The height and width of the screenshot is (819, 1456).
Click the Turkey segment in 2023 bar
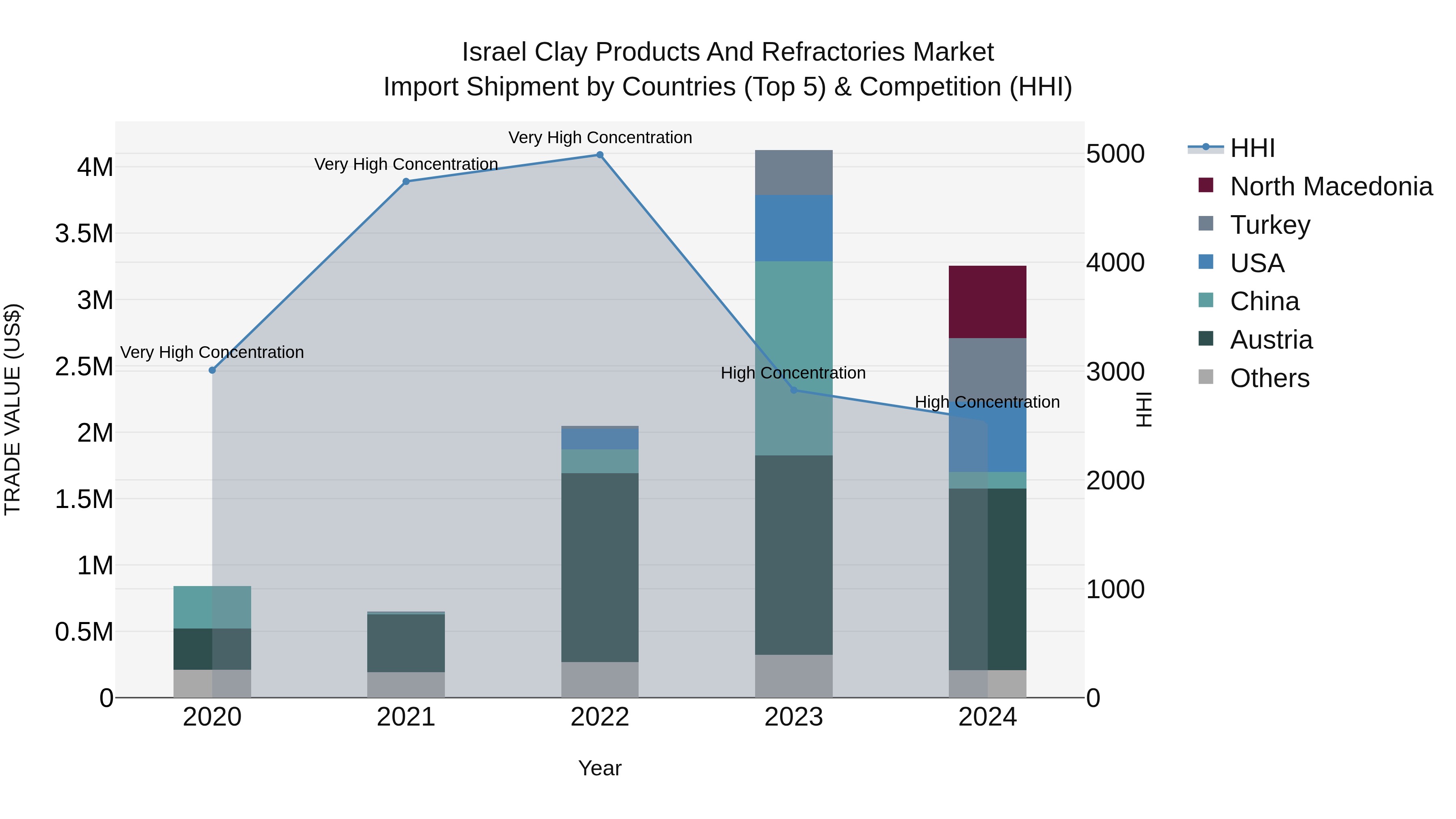[794, 172]
